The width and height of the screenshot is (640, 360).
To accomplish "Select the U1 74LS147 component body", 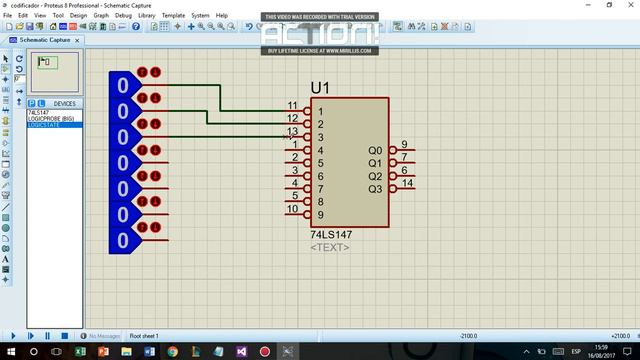I will (350, 162).
